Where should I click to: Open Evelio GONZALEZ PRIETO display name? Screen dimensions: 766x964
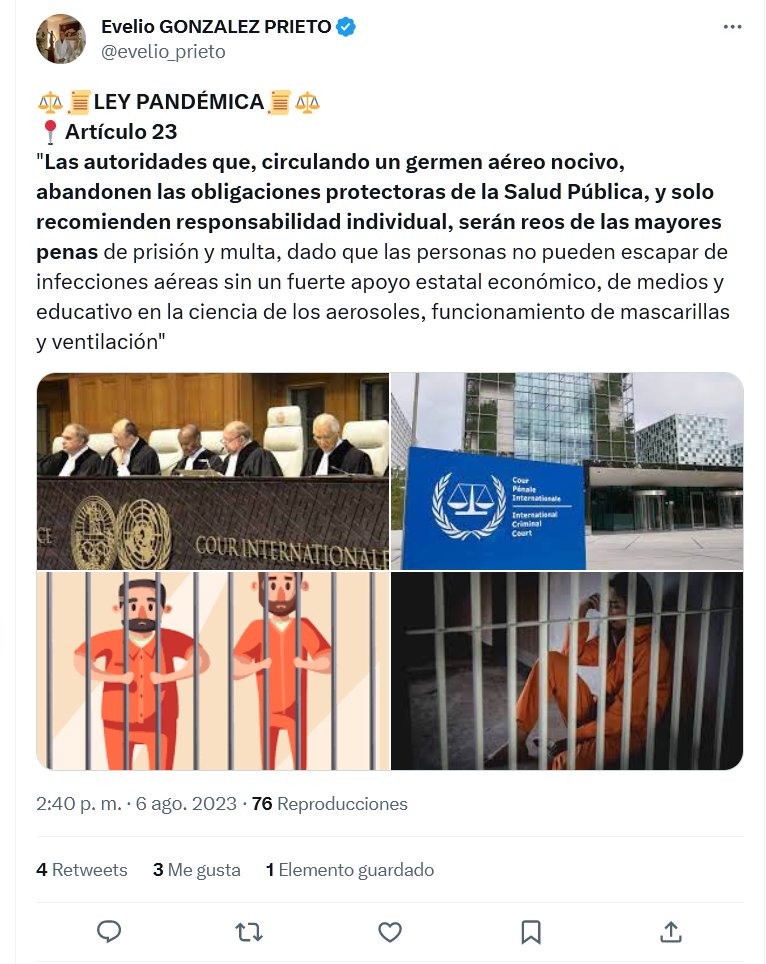216,27
